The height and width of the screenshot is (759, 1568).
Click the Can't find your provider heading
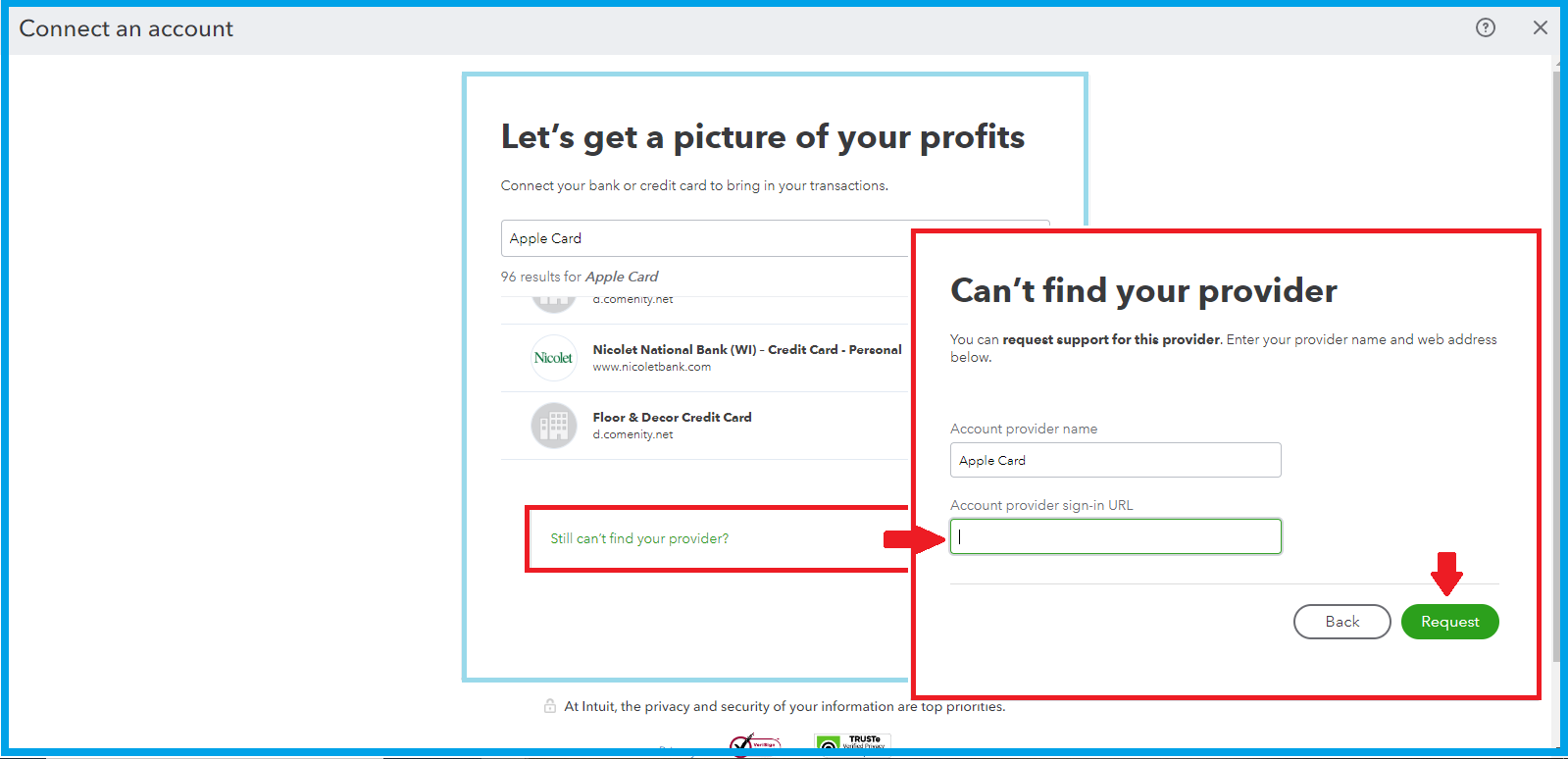1143,290
